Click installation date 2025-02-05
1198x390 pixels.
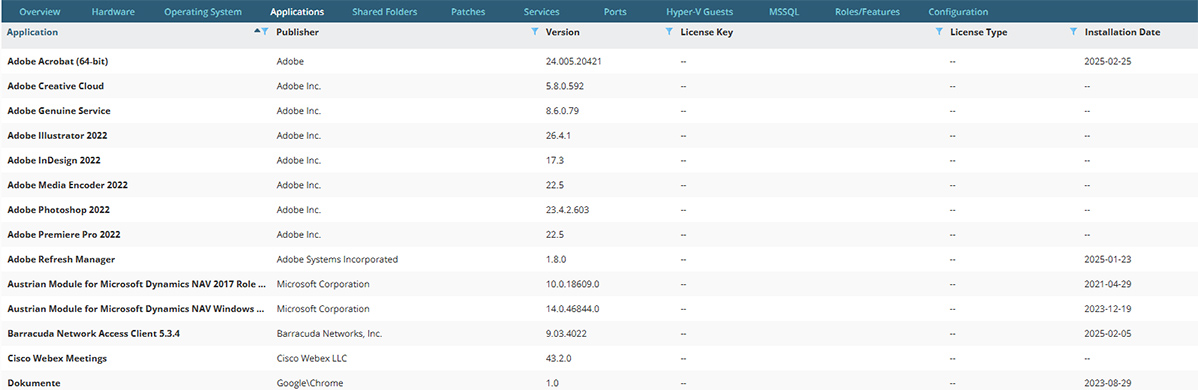pos(1108,333)
